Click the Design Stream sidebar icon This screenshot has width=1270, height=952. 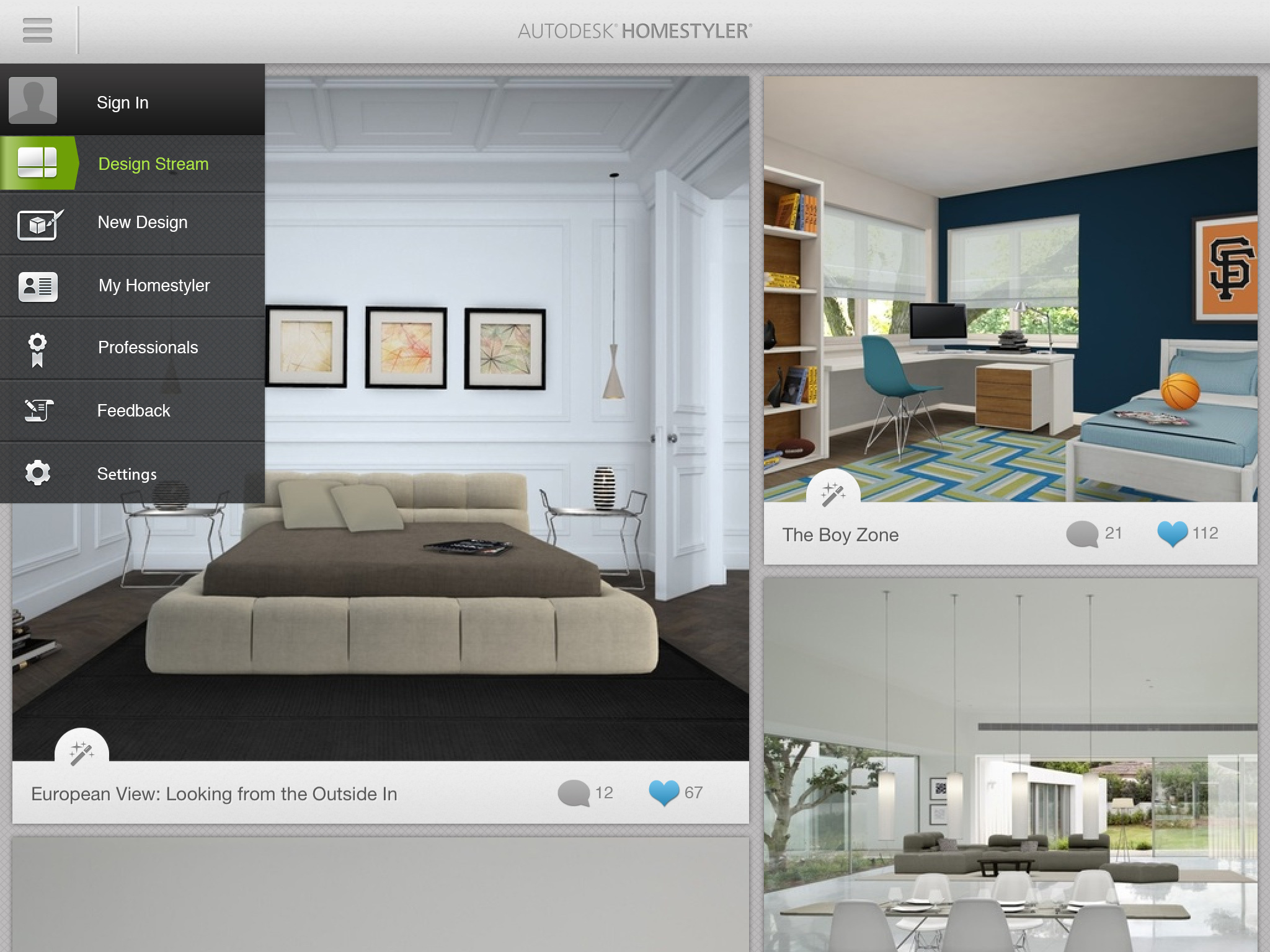coord(37,163)
